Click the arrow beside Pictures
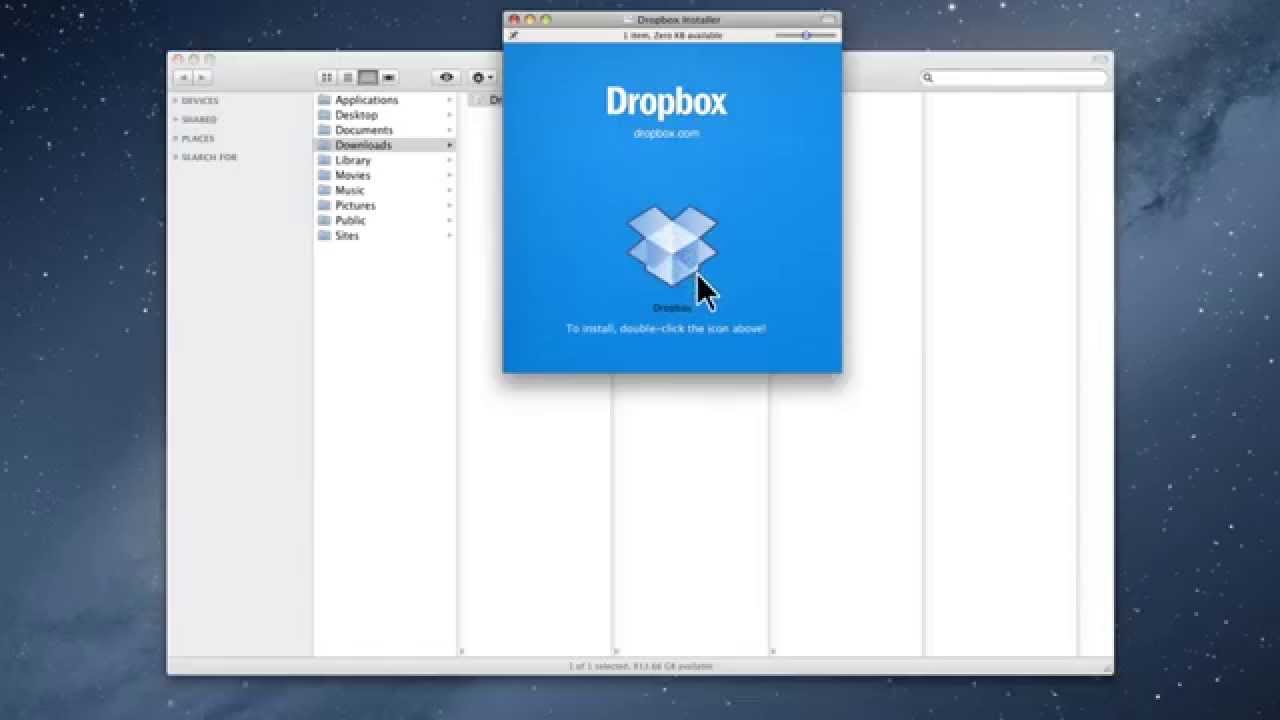This screenshot has height=720, width=1280. point(449,205)
